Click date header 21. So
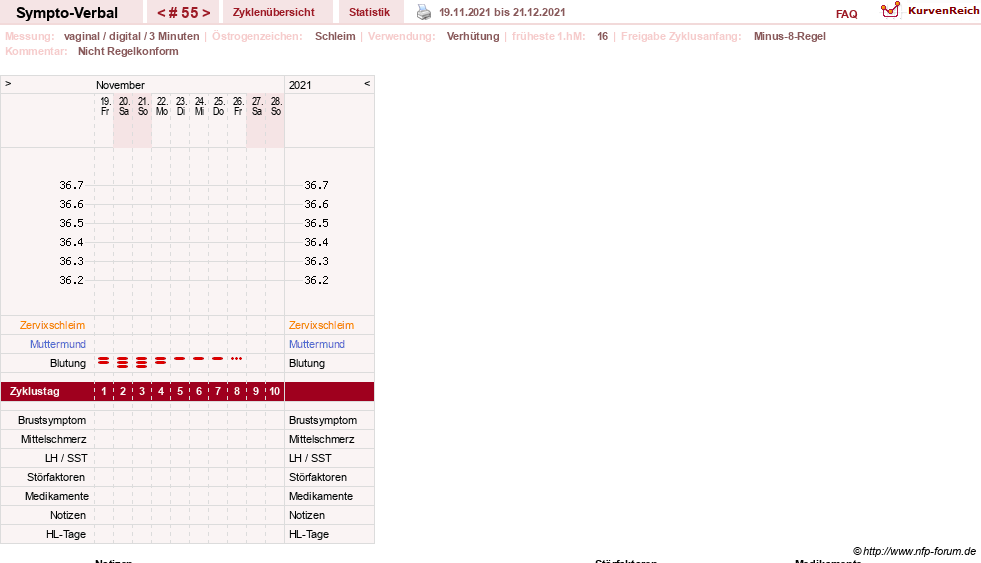The width and height of the screenshot is (981, 563). [143, 106]
